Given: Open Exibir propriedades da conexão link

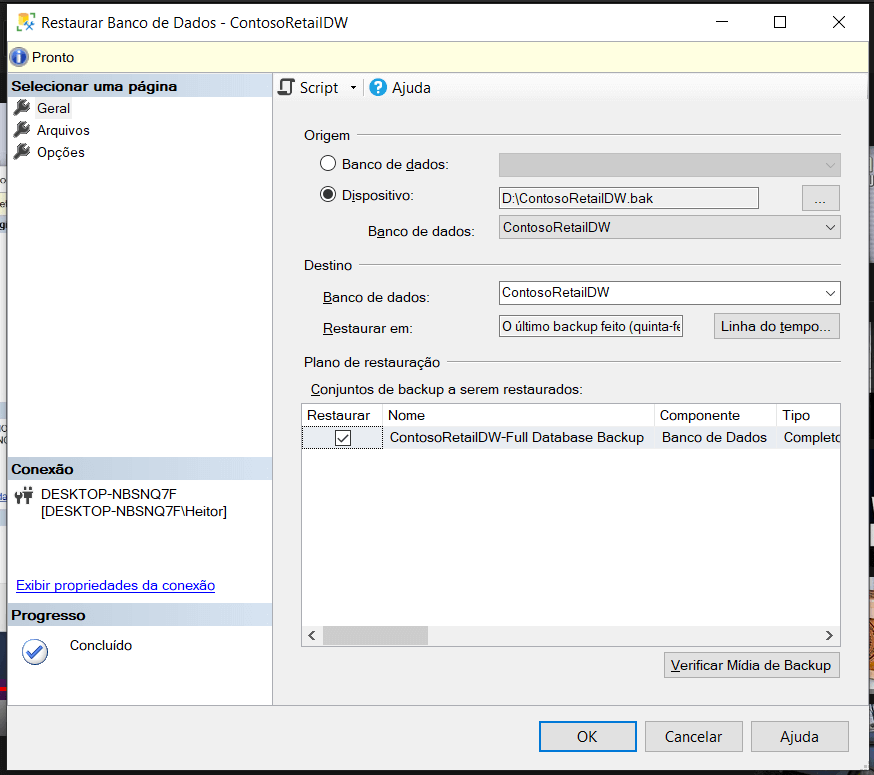Looking at the screenshot, I should [x=115, y=585].
